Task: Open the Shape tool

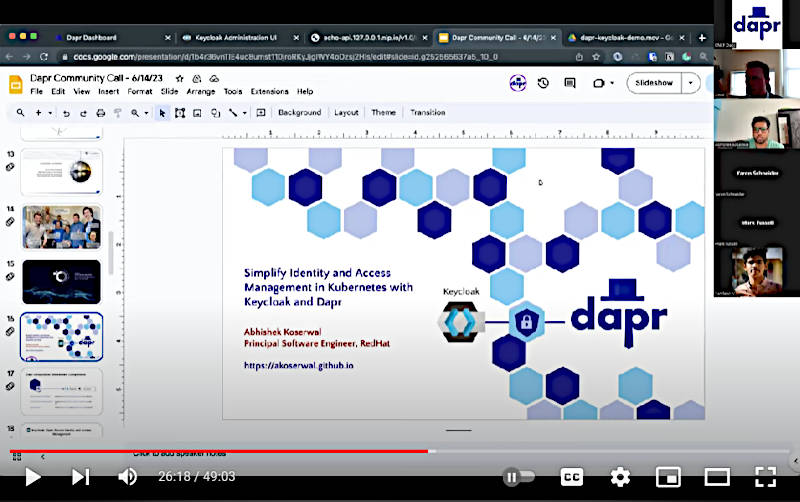Action: (x=215, y=113)
